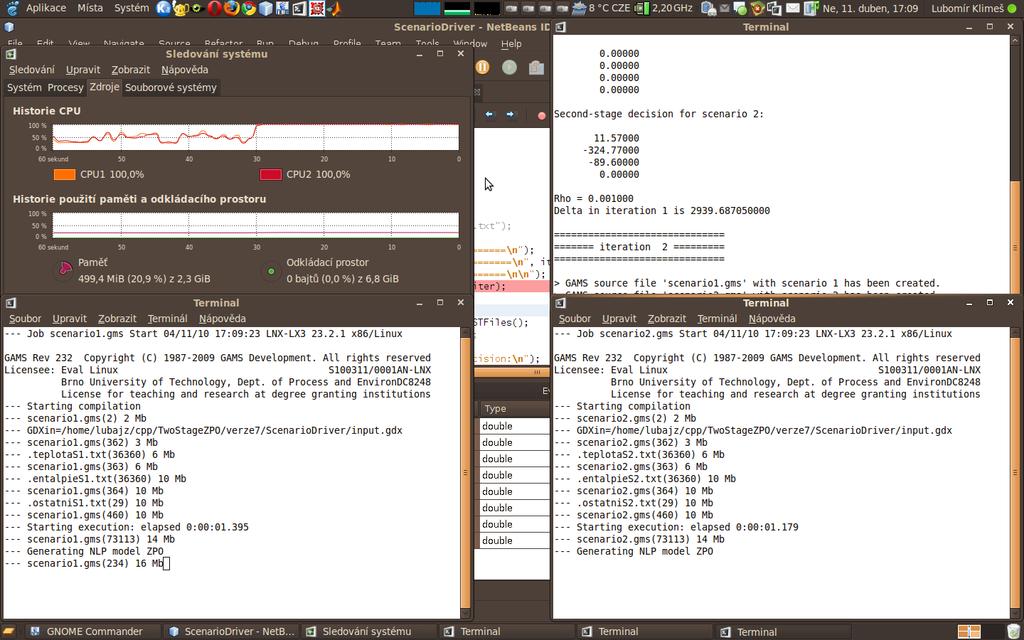Click the red CPU2 color swatch
Viewport: 1024px width, 640px height.
pyautogui.click(x=270, y=174)
